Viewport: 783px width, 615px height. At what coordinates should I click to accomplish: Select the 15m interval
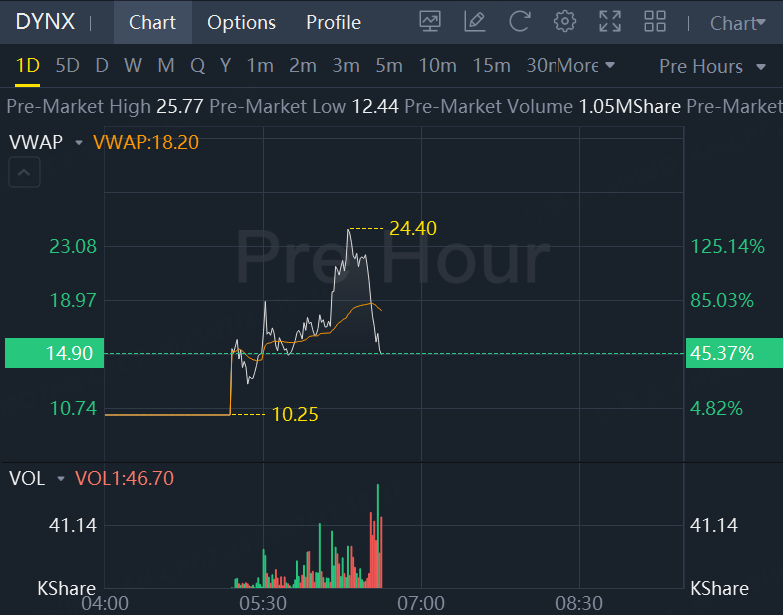coord(491,65)
